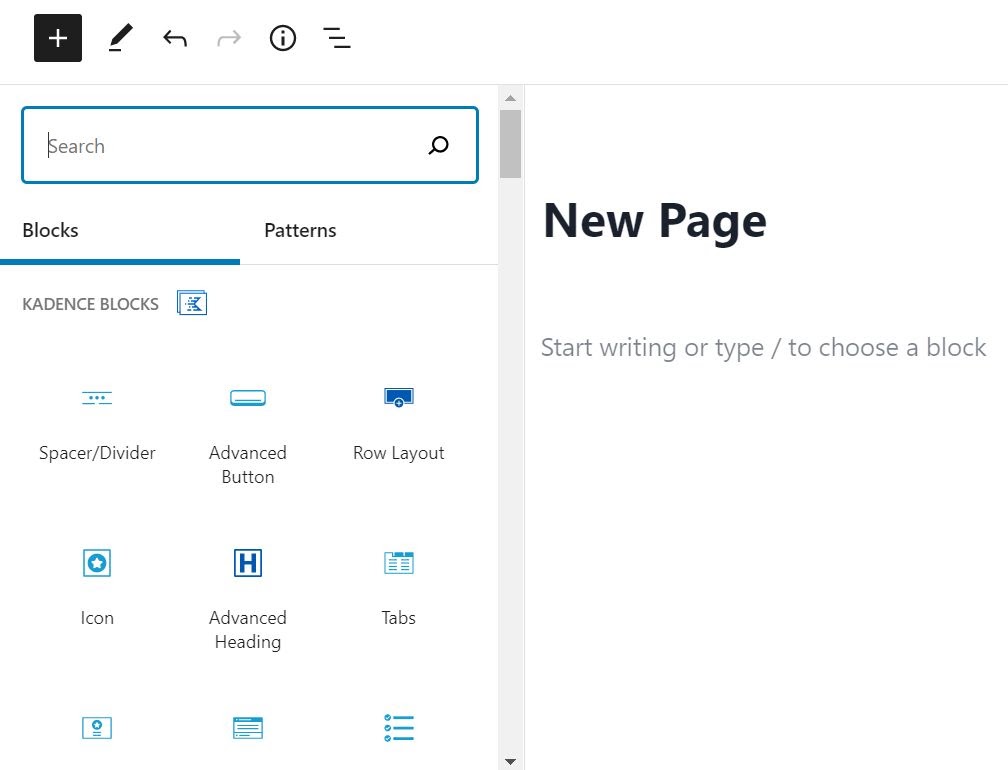1008x770 pixels.
Task: Switch to the Patterns tab
Action: (299, 230)
